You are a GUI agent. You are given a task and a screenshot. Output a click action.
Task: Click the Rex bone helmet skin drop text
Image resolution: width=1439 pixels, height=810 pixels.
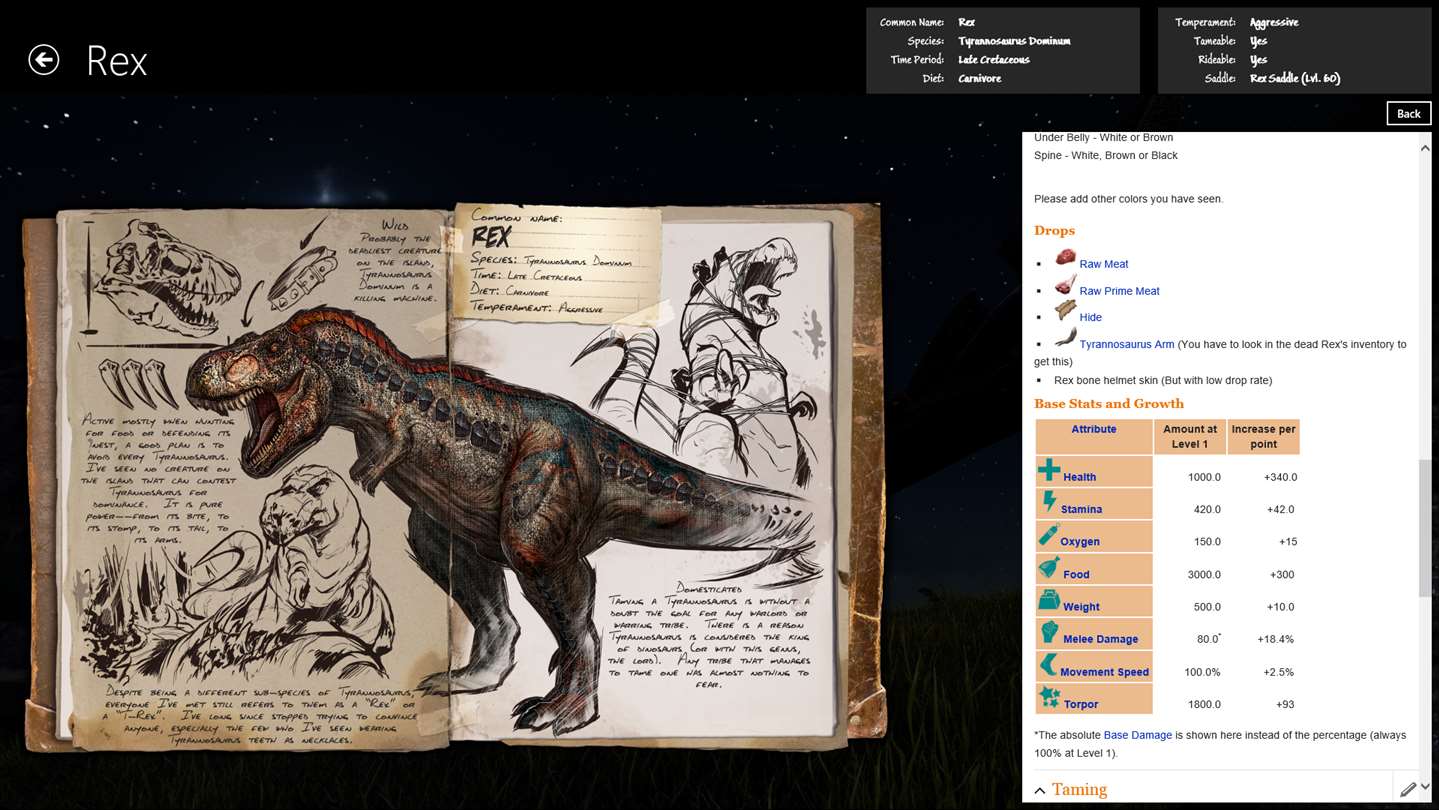point(1163,380)
